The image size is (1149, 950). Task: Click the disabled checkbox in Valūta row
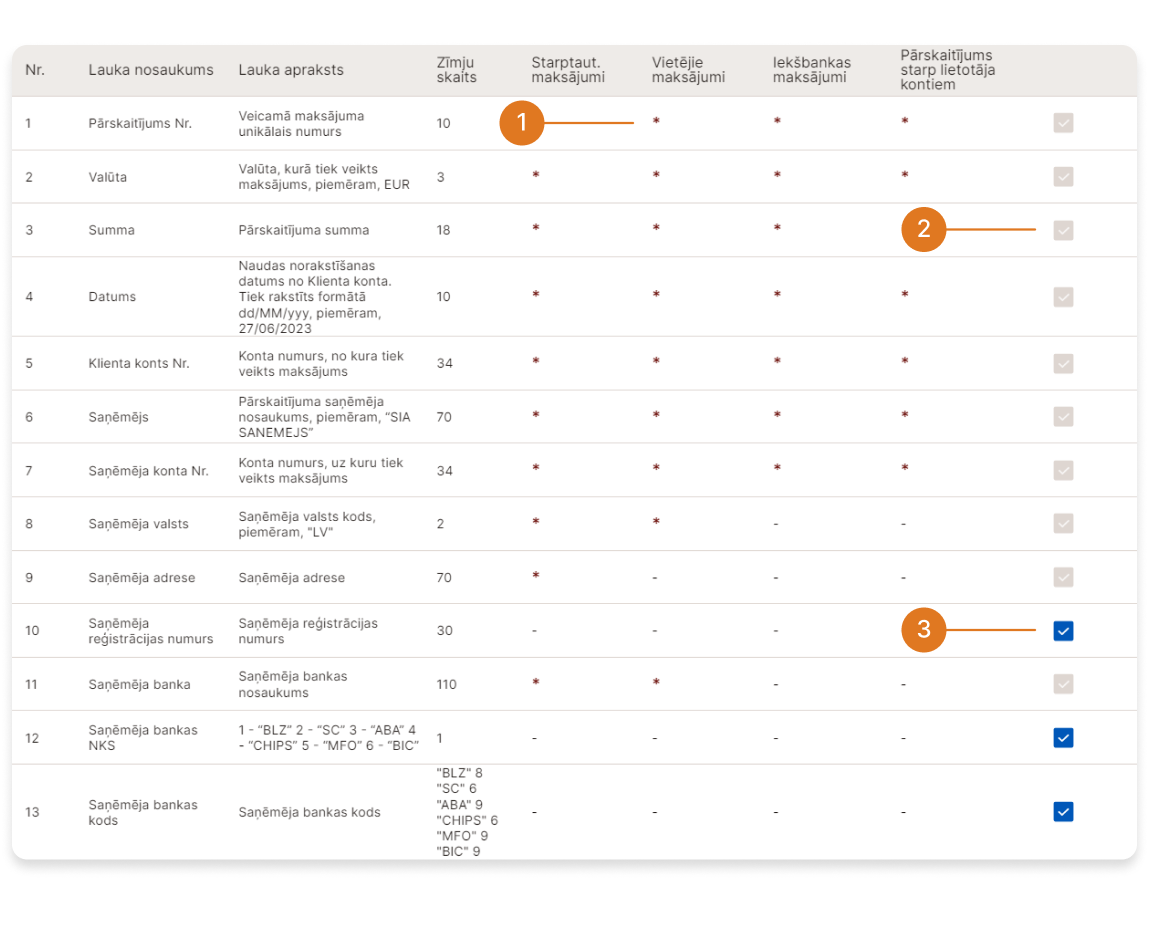pyautogui.click(x=1063, y=176)
